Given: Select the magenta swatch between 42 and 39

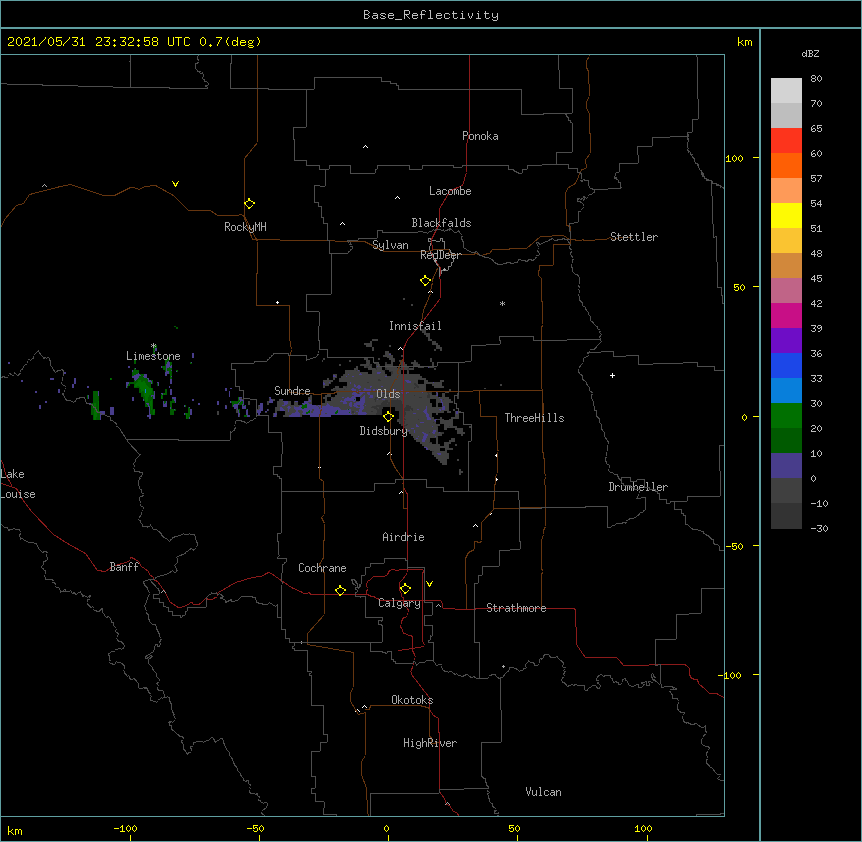Looking at the screenshot, I should coord(786,315).
